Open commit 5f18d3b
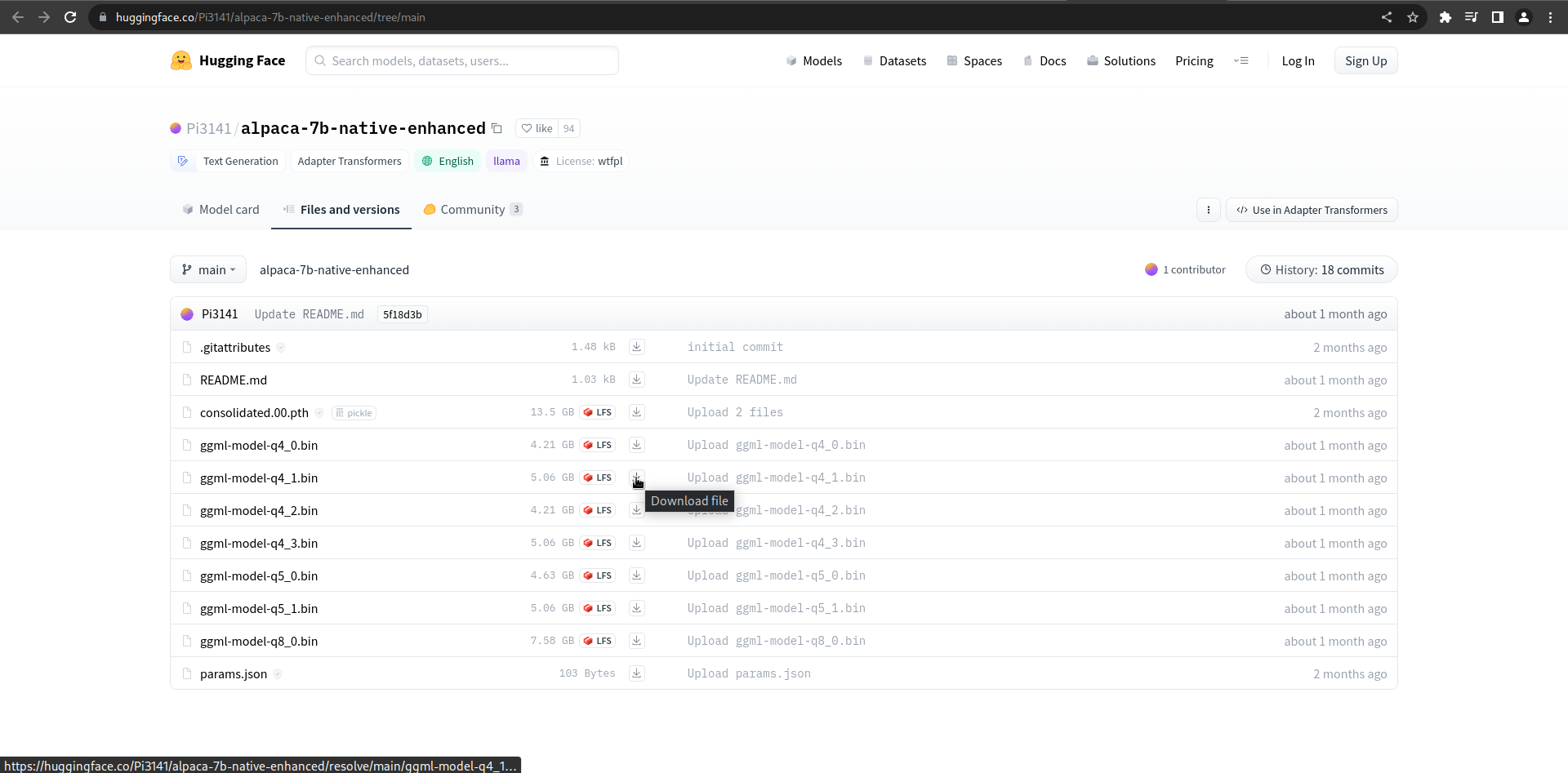Screen dimensions: 1568x773 [403, 314]
